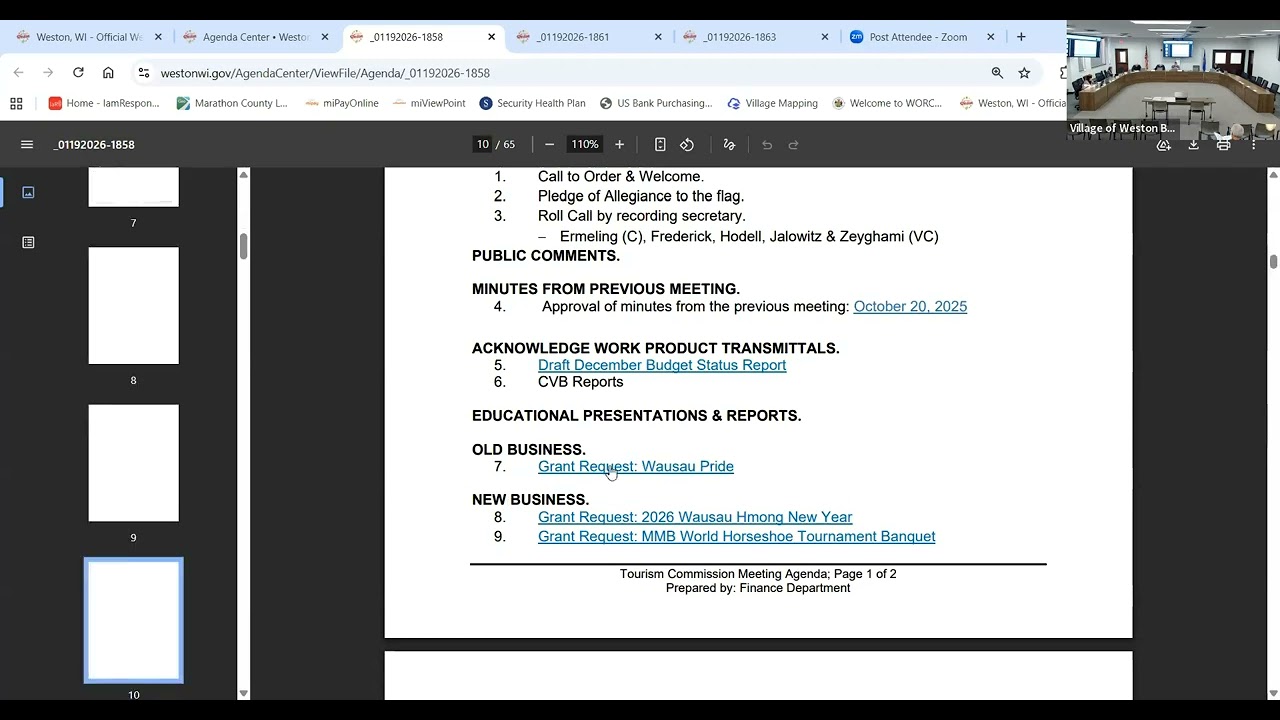Open the Home - IamRespon... bookmark
The image size is (1280, 720).
[104, 103]
